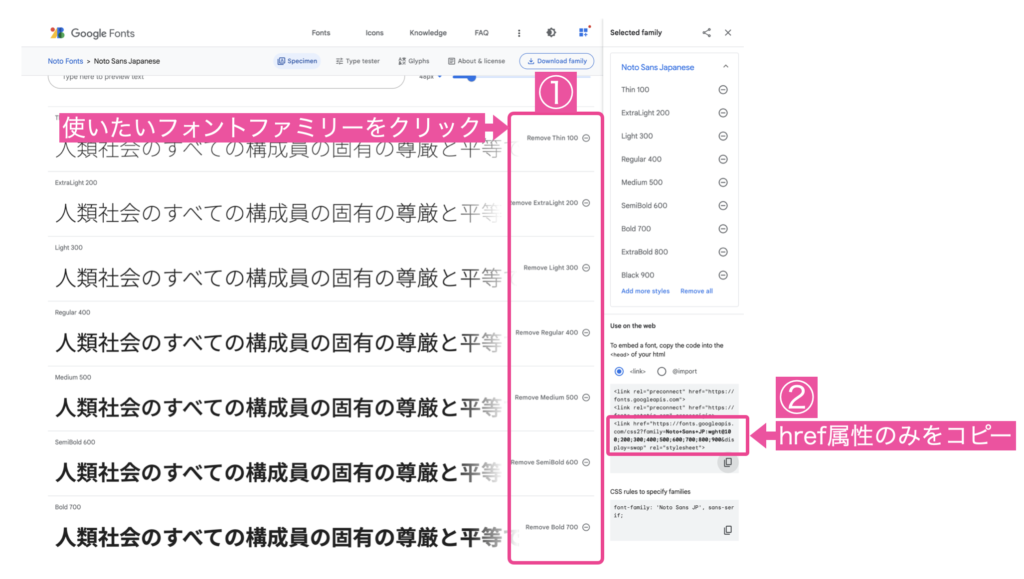Remove Regular 400 using sidebar minus icon

(x=723, y=159)
